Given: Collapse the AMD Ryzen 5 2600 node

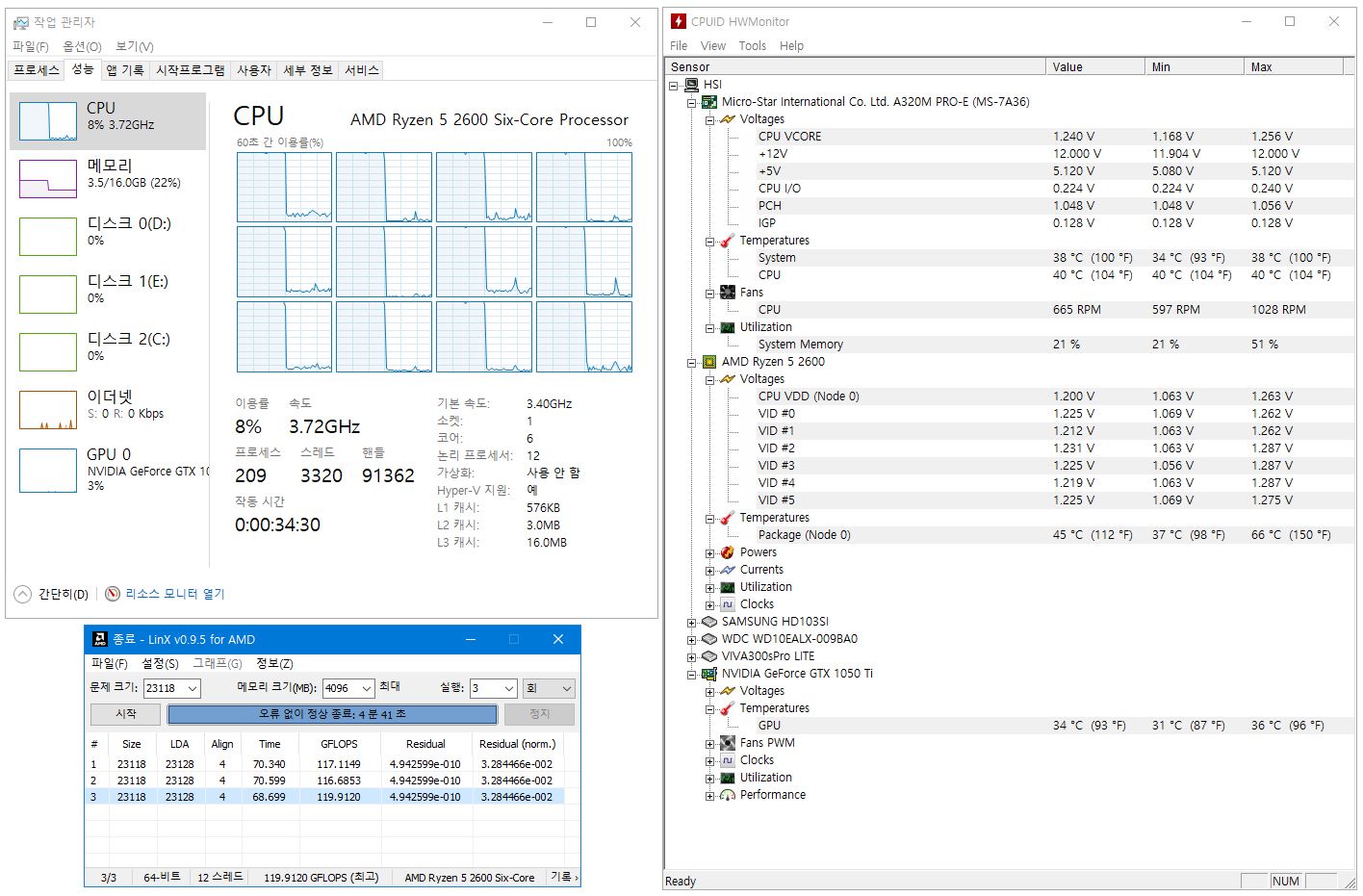Looking at the screenshot, I should point(691,363).
